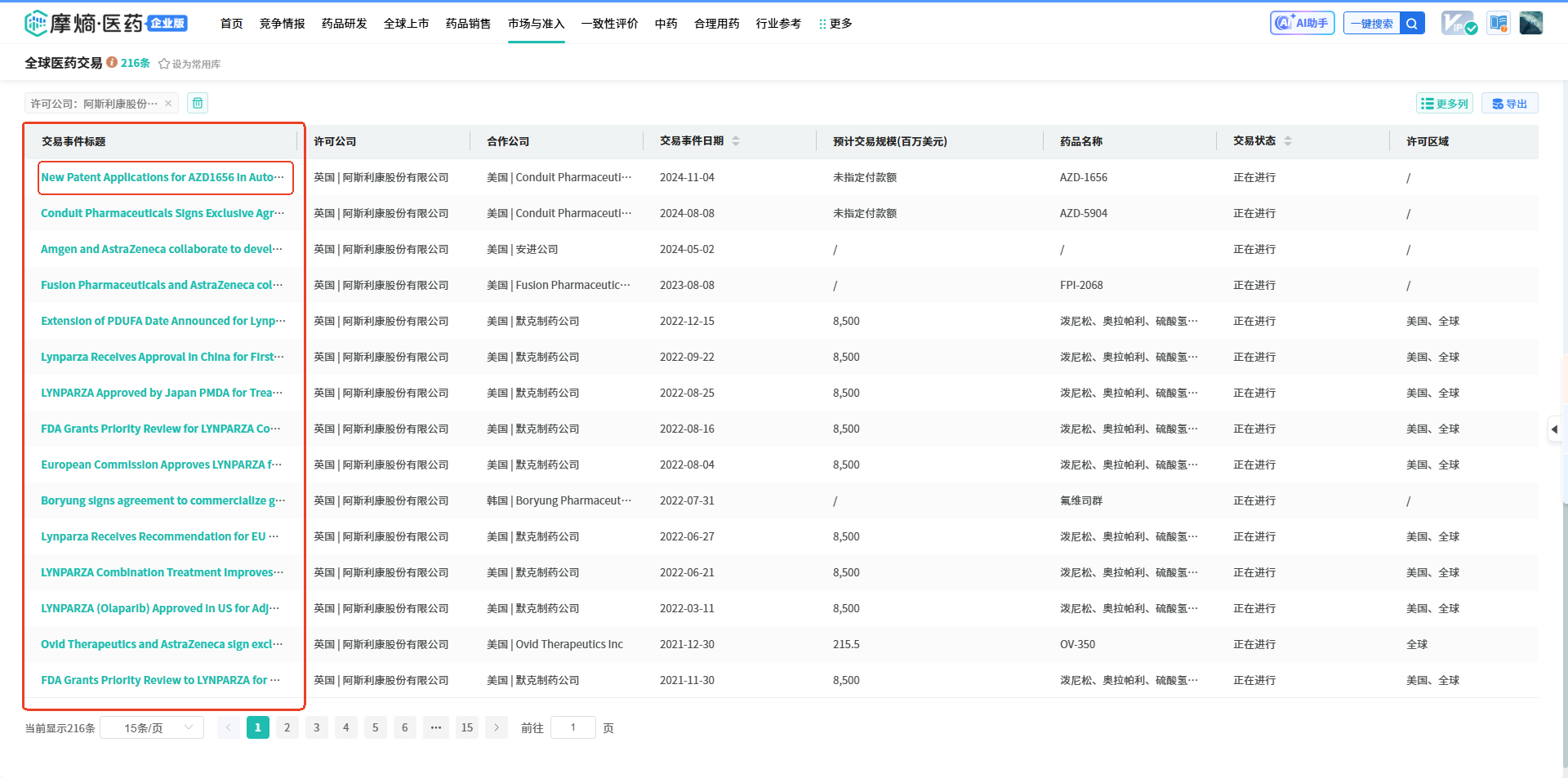The height and width of the screenshot is (778, 1568).
Task: Open New Patent Applications for AZD1656 link
Action: tap(163, 177)
